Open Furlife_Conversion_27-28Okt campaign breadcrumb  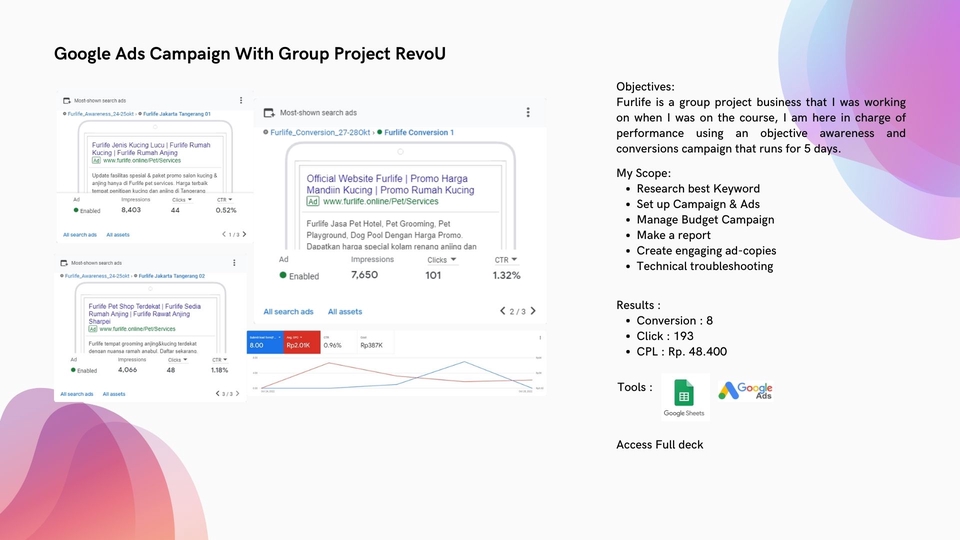point(320,132)
